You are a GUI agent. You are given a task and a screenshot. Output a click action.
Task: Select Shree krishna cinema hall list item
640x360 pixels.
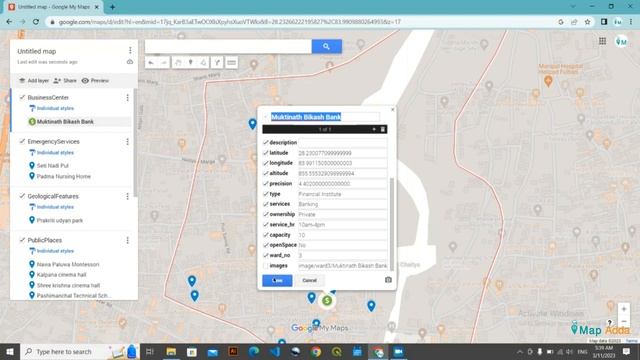(x=68, y=285)
